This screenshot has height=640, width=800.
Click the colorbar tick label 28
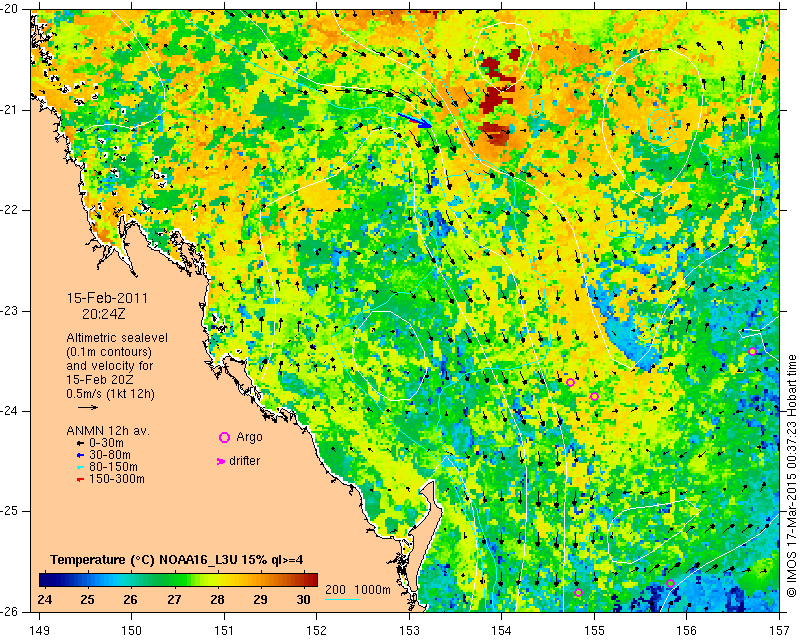tap(217, 600)
